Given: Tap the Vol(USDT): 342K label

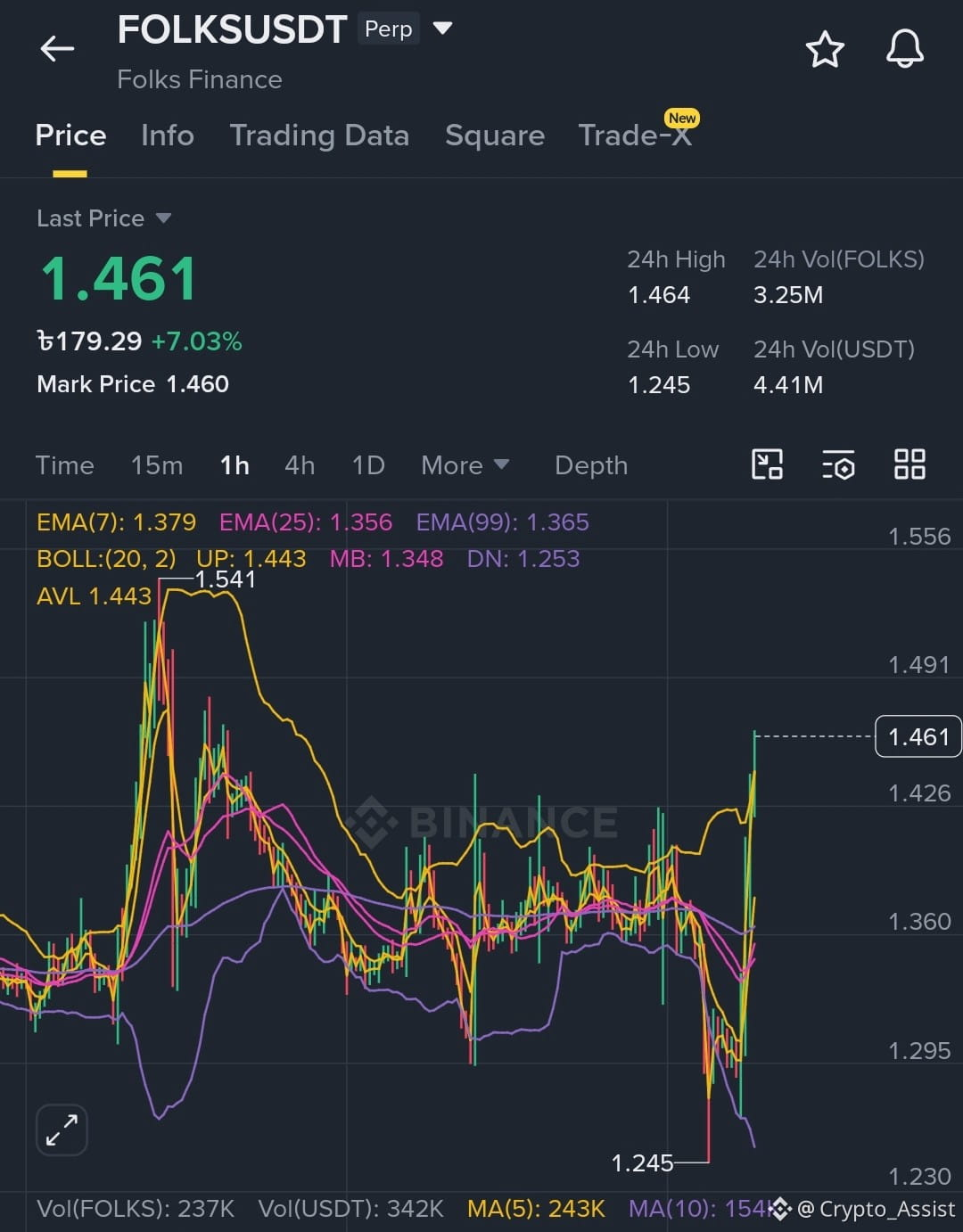Looking at the screenshot, I should pos(350,1210).
